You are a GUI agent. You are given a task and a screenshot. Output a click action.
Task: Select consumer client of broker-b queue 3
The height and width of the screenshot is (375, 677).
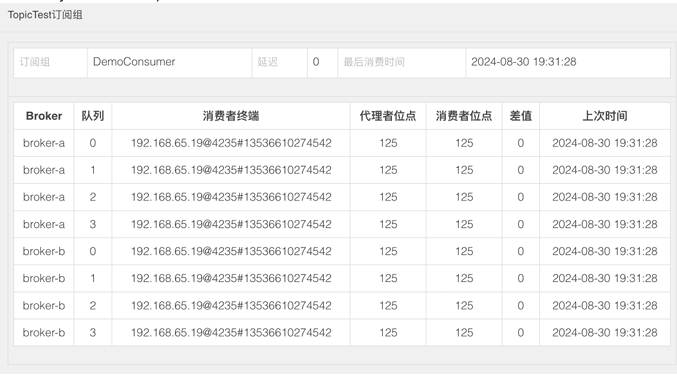pyautogui.click(x=231, y=333)
